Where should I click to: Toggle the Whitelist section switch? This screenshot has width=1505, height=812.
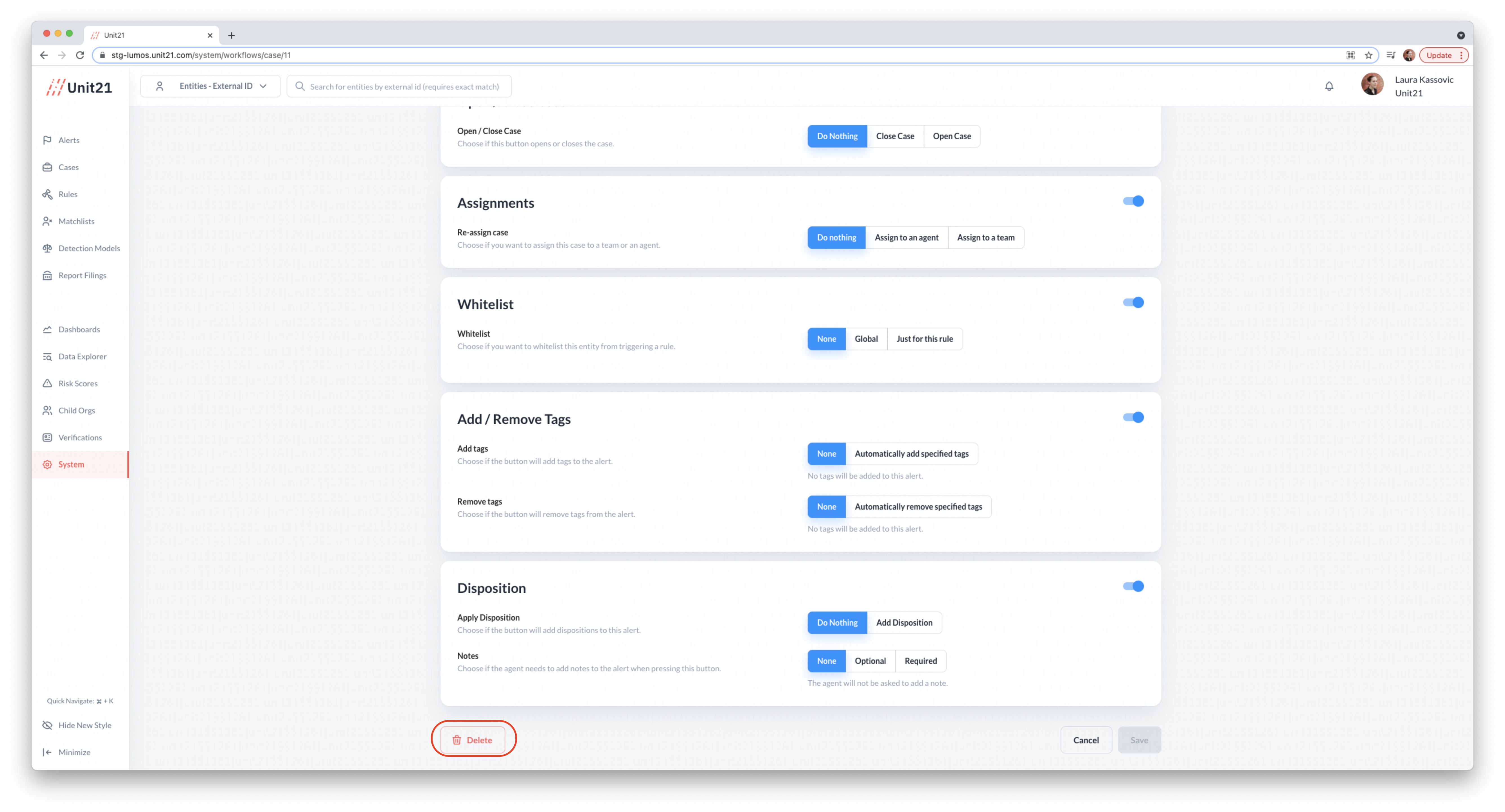coord(1133,303)
